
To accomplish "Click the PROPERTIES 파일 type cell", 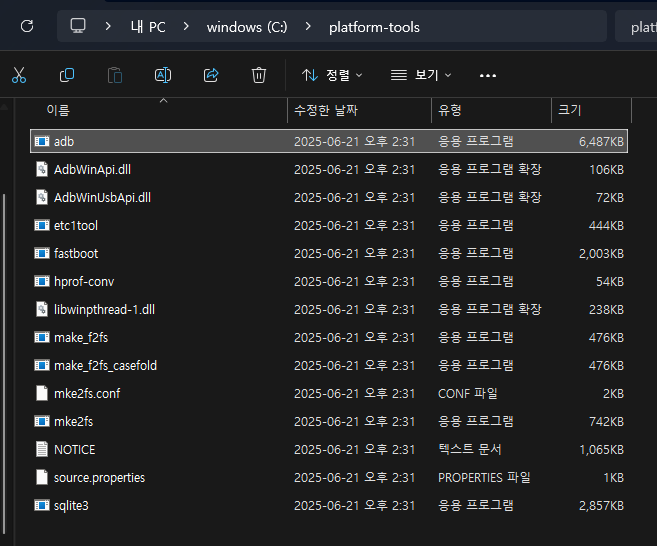I will coord(484,477).
